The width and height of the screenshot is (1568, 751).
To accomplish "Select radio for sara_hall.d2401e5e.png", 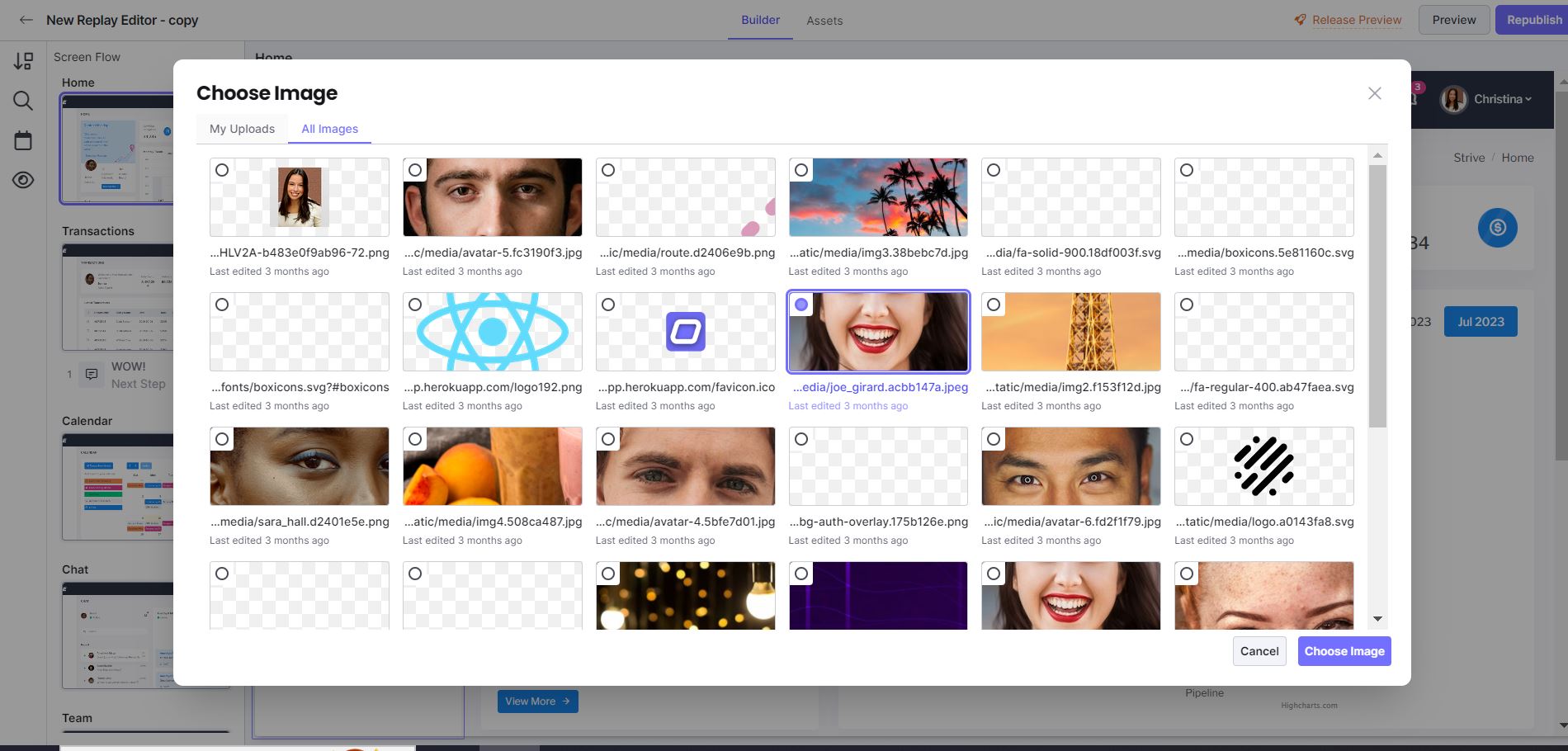I will click(222, 439).
